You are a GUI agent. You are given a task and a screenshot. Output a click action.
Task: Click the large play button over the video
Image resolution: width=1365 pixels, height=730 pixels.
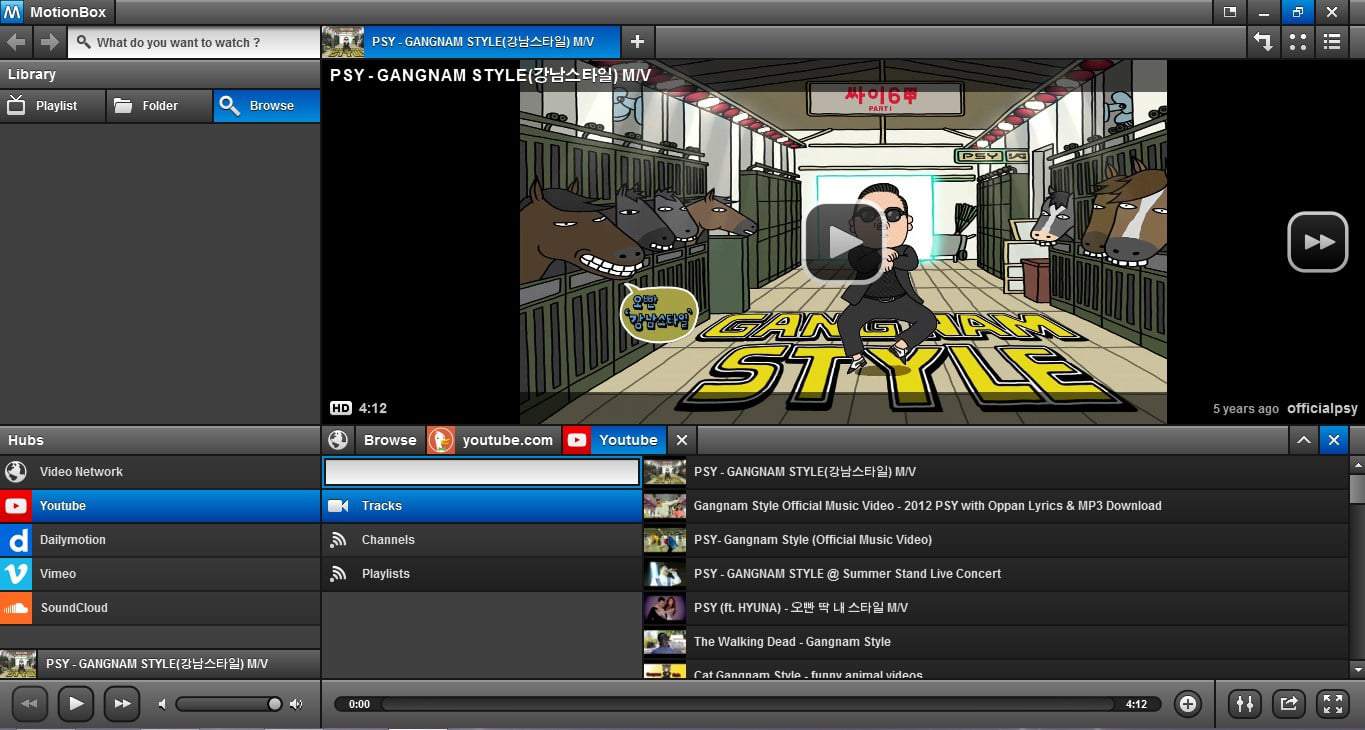pos(843,243)
